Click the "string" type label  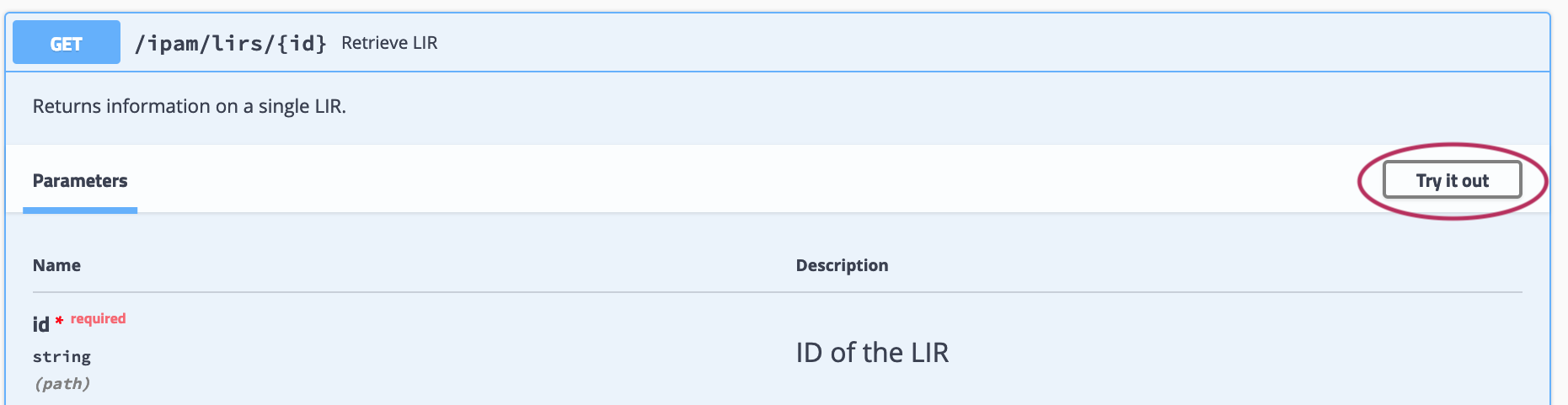[x=62, y=357]
